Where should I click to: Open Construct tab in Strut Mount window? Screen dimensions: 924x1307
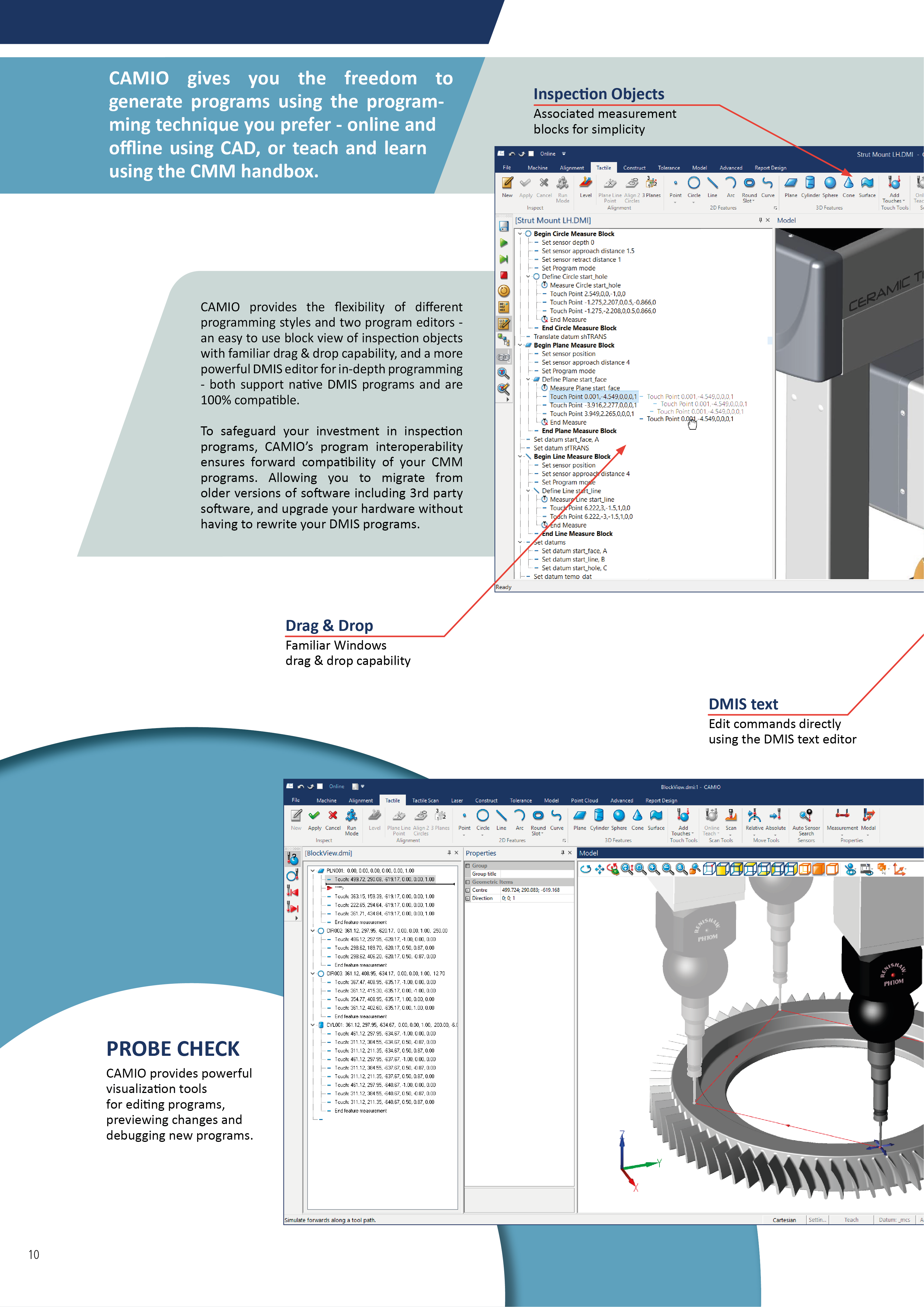(x=634, y=168)
